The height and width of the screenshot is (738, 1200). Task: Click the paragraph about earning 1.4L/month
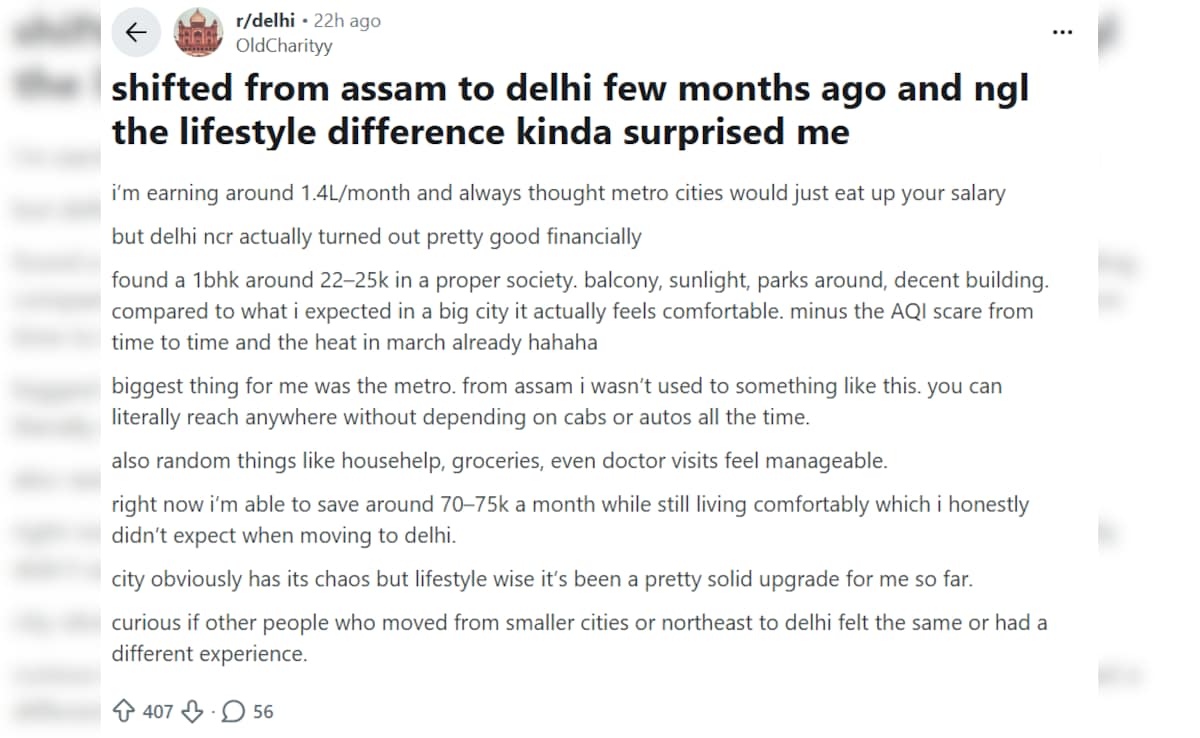pyautogui.click(x=558, y=193)
